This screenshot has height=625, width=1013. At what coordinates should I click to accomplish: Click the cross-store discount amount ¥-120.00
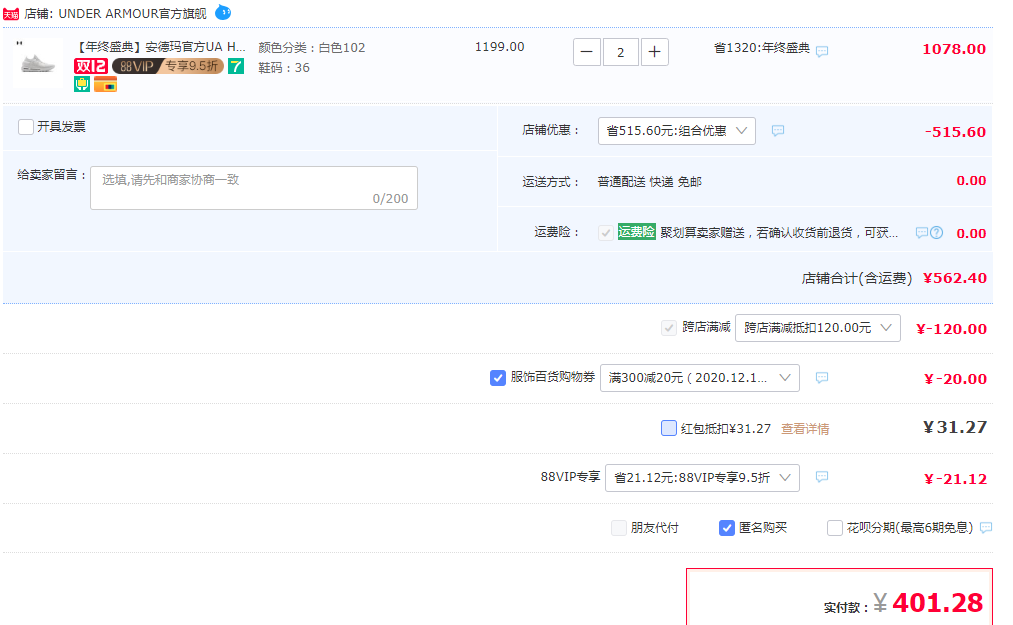coord(952,329)
